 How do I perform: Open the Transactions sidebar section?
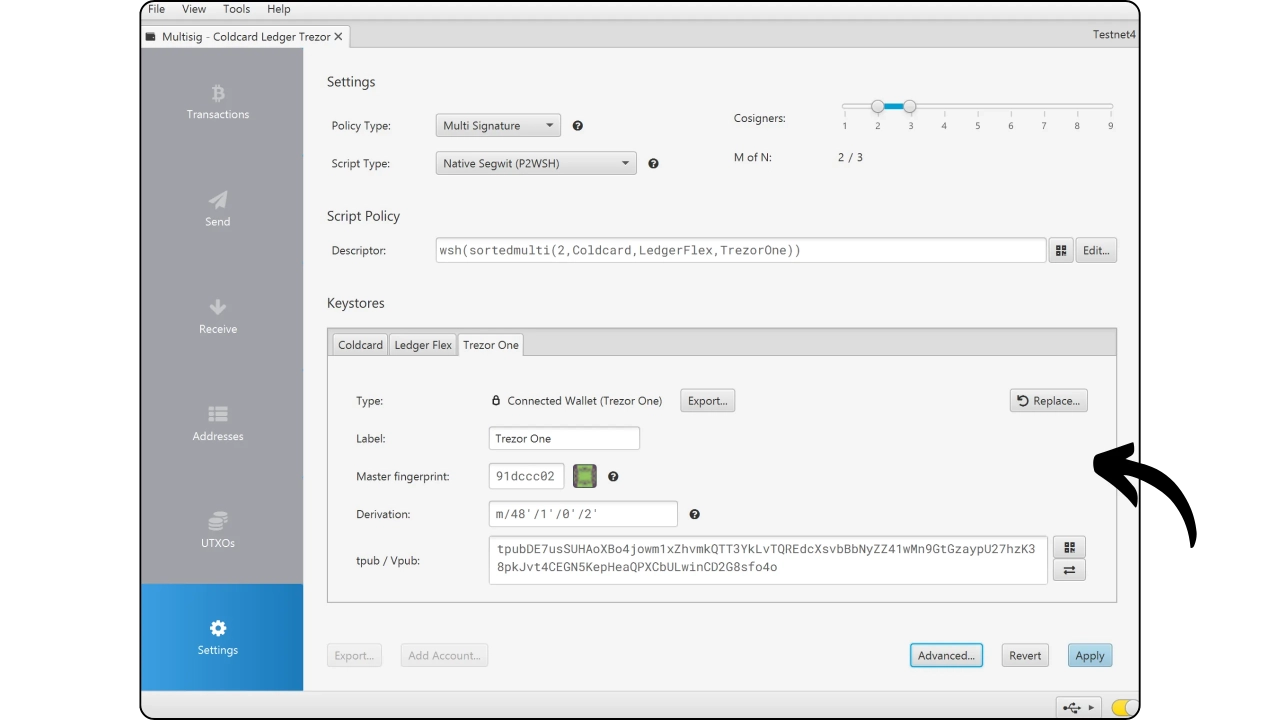[x=218, y=102]
